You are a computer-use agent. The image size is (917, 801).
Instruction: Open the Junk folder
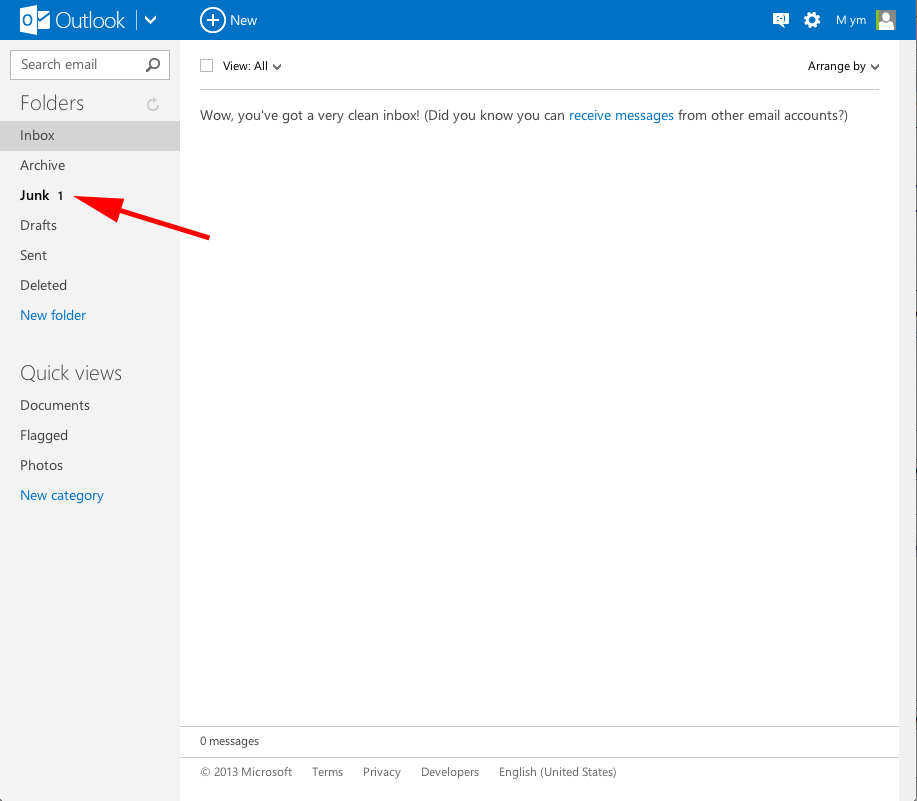click(x=35, y=195)
